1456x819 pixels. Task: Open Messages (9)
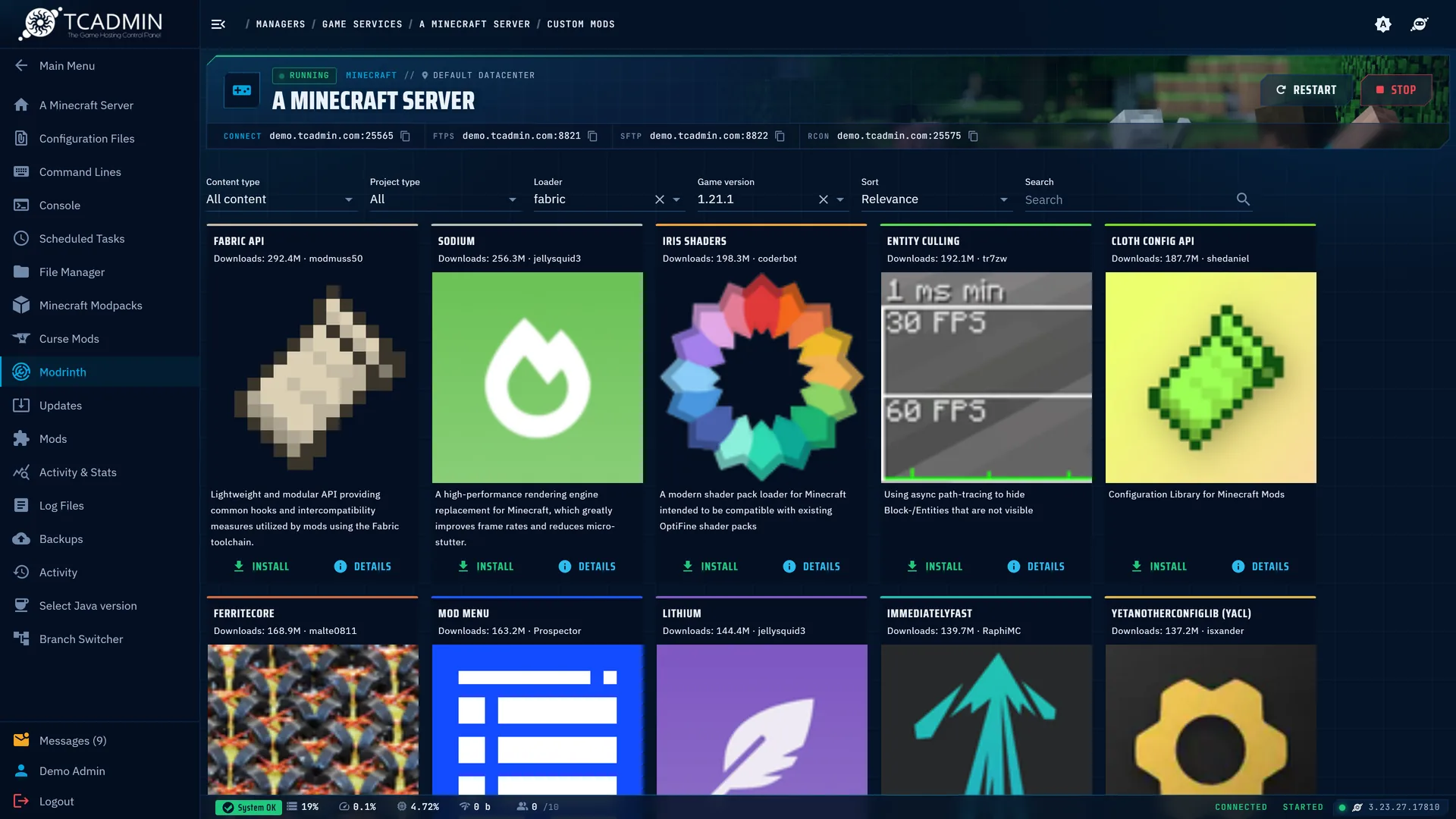click(x=99, y=741)
